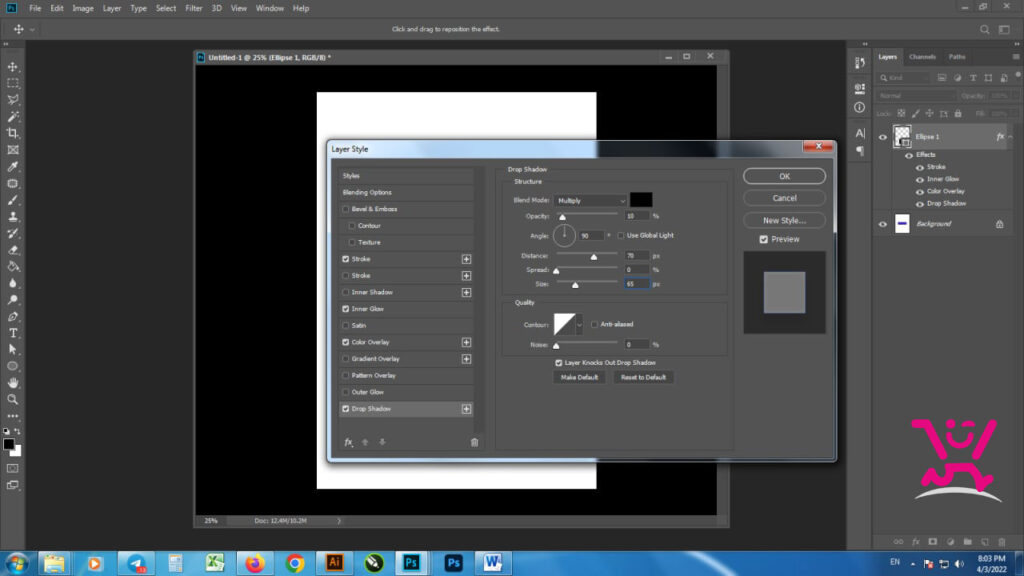
Task: Click the New Style... button
Action: [784, 220]
